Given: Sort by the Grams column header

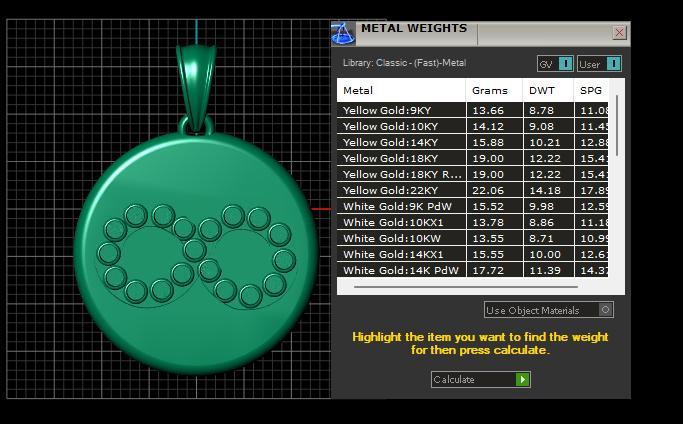Looking at the screenshot, I should click(x=494, y=91).
